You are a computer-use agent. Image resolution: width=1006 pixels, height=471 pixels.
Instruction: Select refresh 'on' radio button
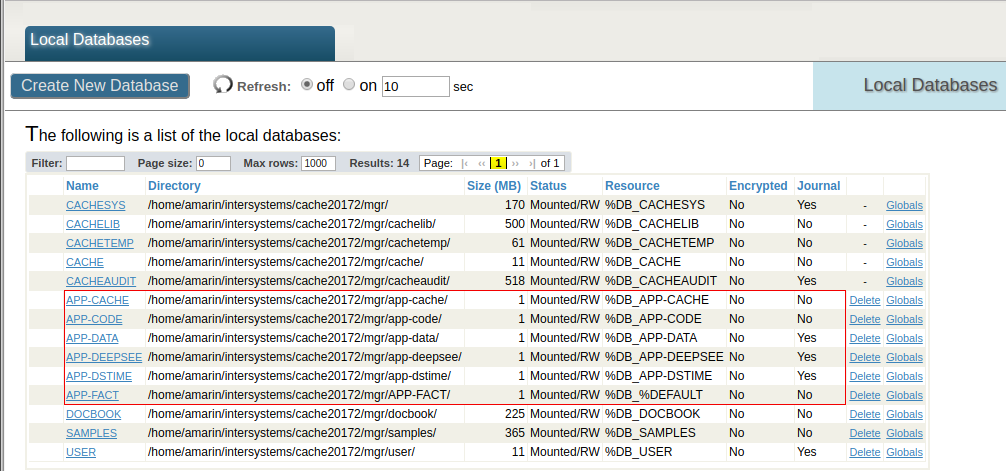tap(349, 85)
